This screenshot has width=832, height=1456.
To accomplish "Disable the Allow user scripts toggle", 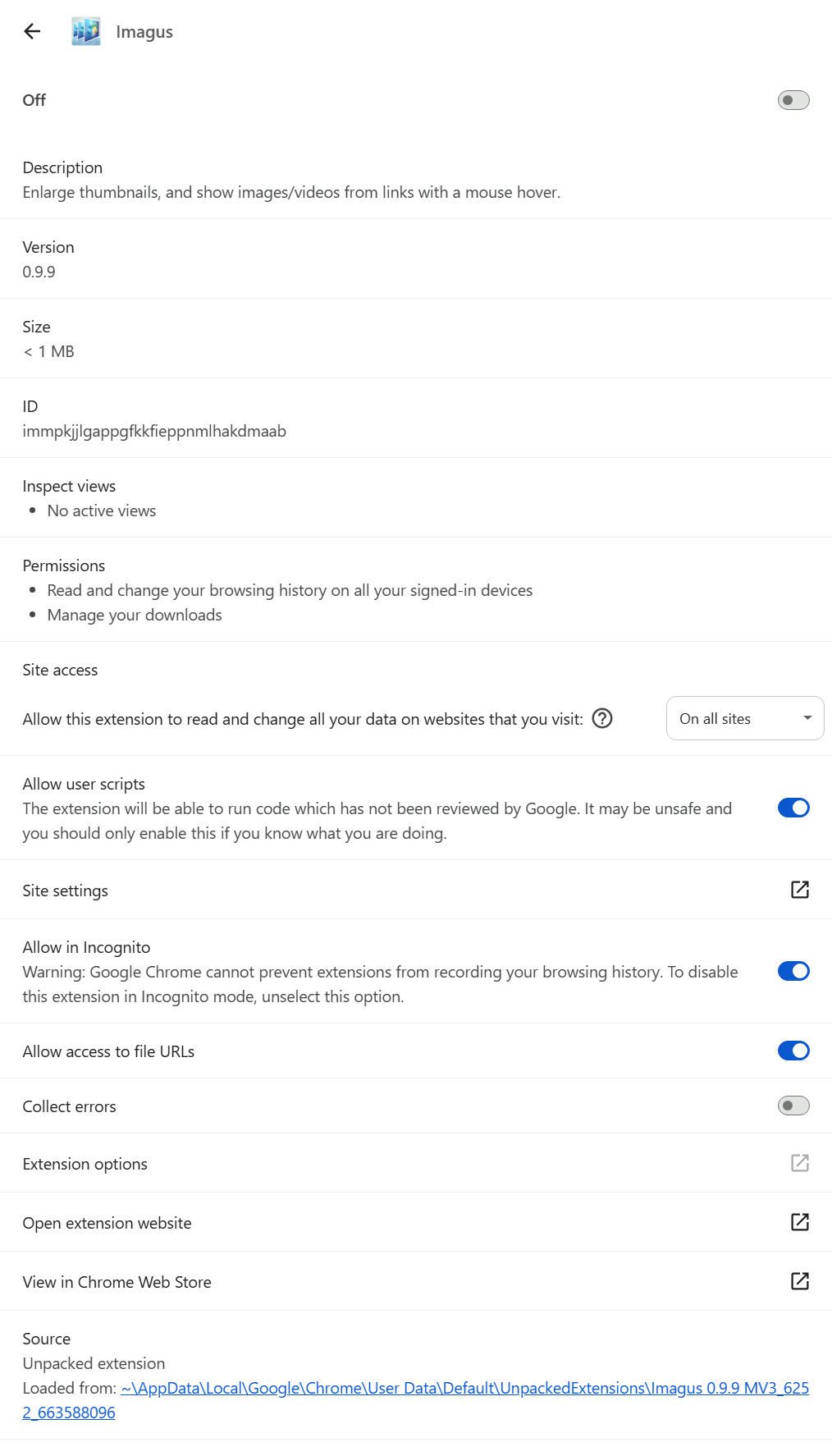I will point(793,808).
